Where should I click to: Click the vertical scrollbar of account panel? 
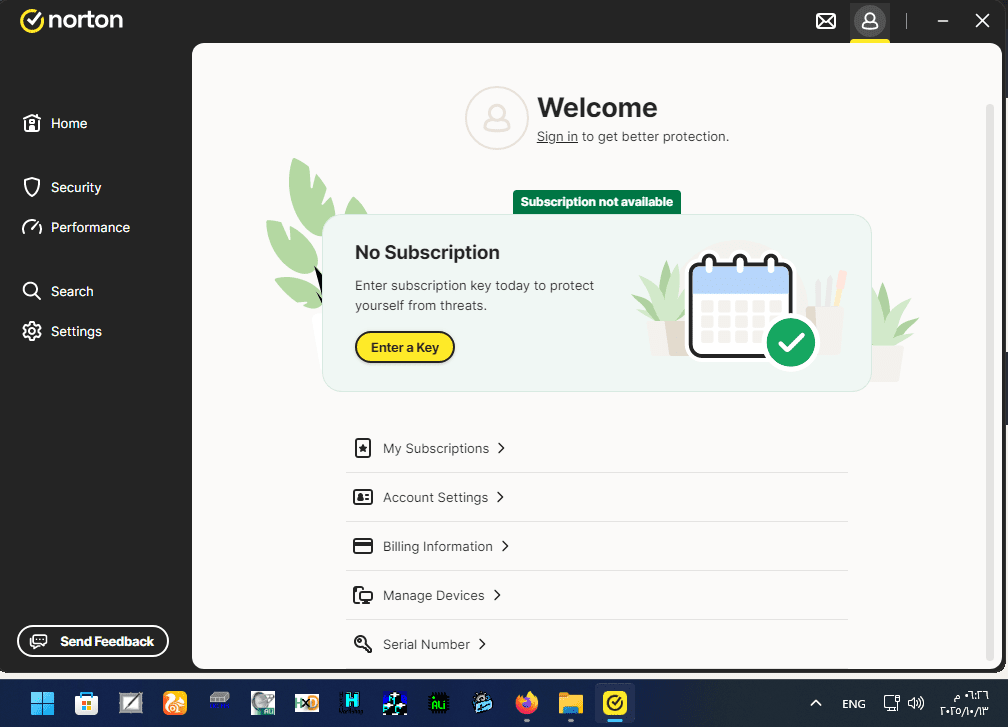[990, 380]
